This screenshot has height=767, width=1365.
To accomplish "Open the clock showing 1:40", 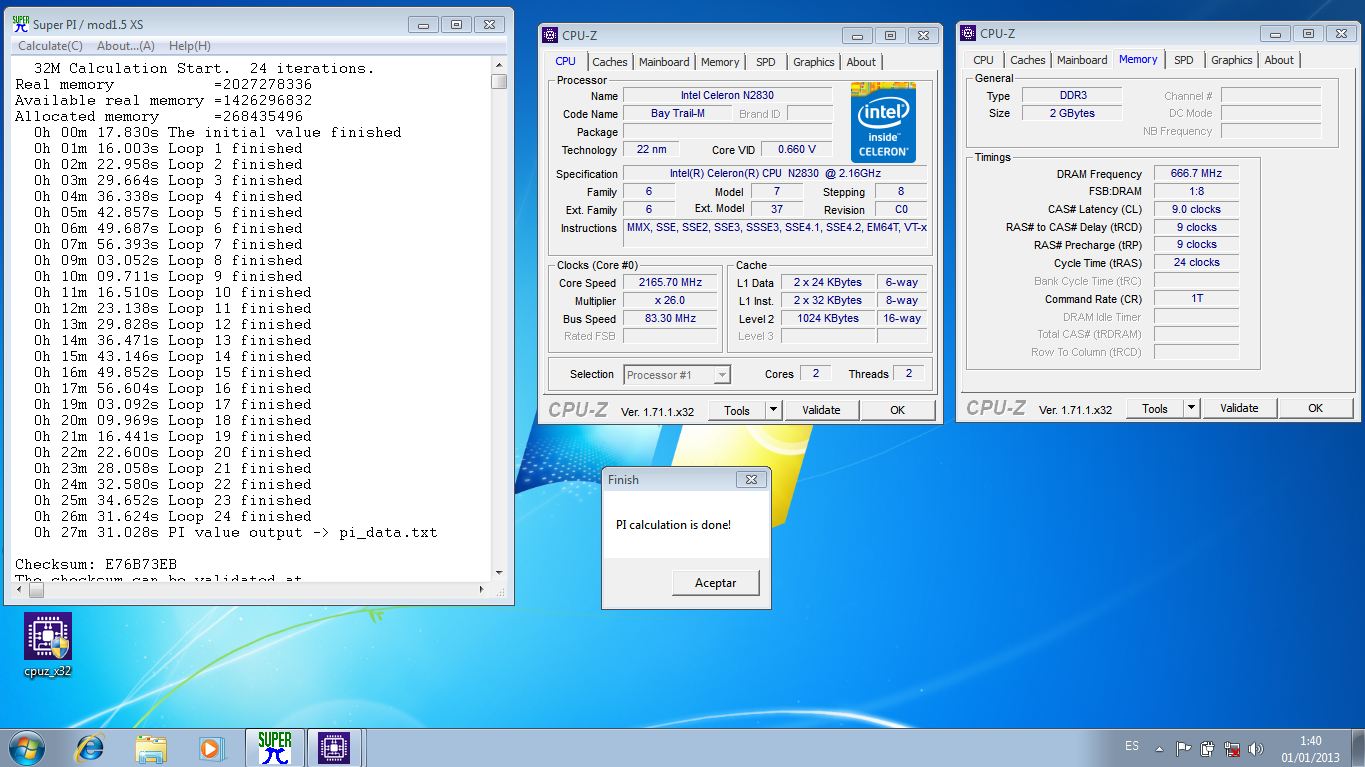I will (x=1310, y=749).
